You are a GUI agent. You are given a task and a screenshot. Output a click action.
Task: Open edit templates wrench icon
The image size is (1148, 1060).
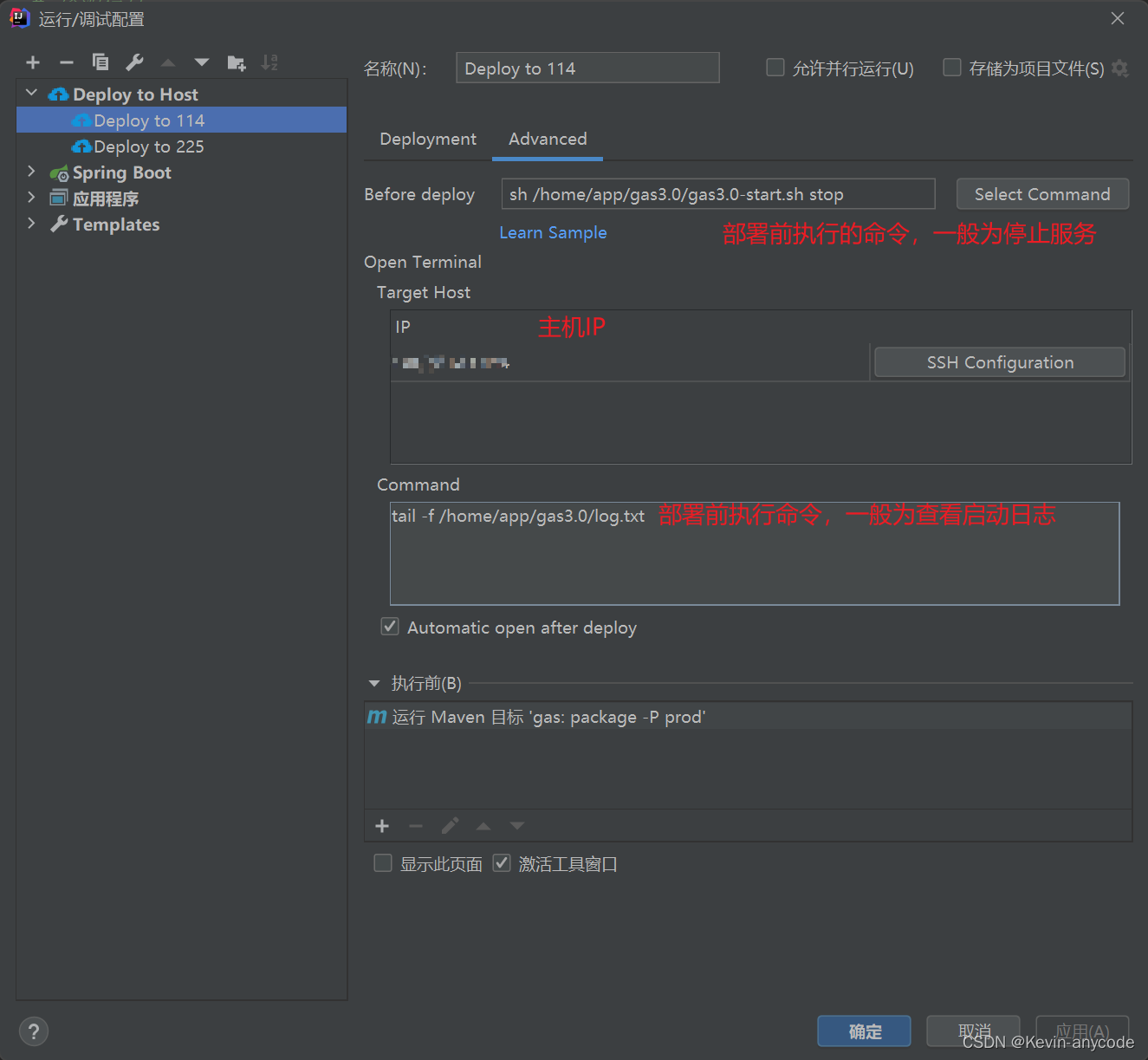pyautogui.click(x=134, y=62)
